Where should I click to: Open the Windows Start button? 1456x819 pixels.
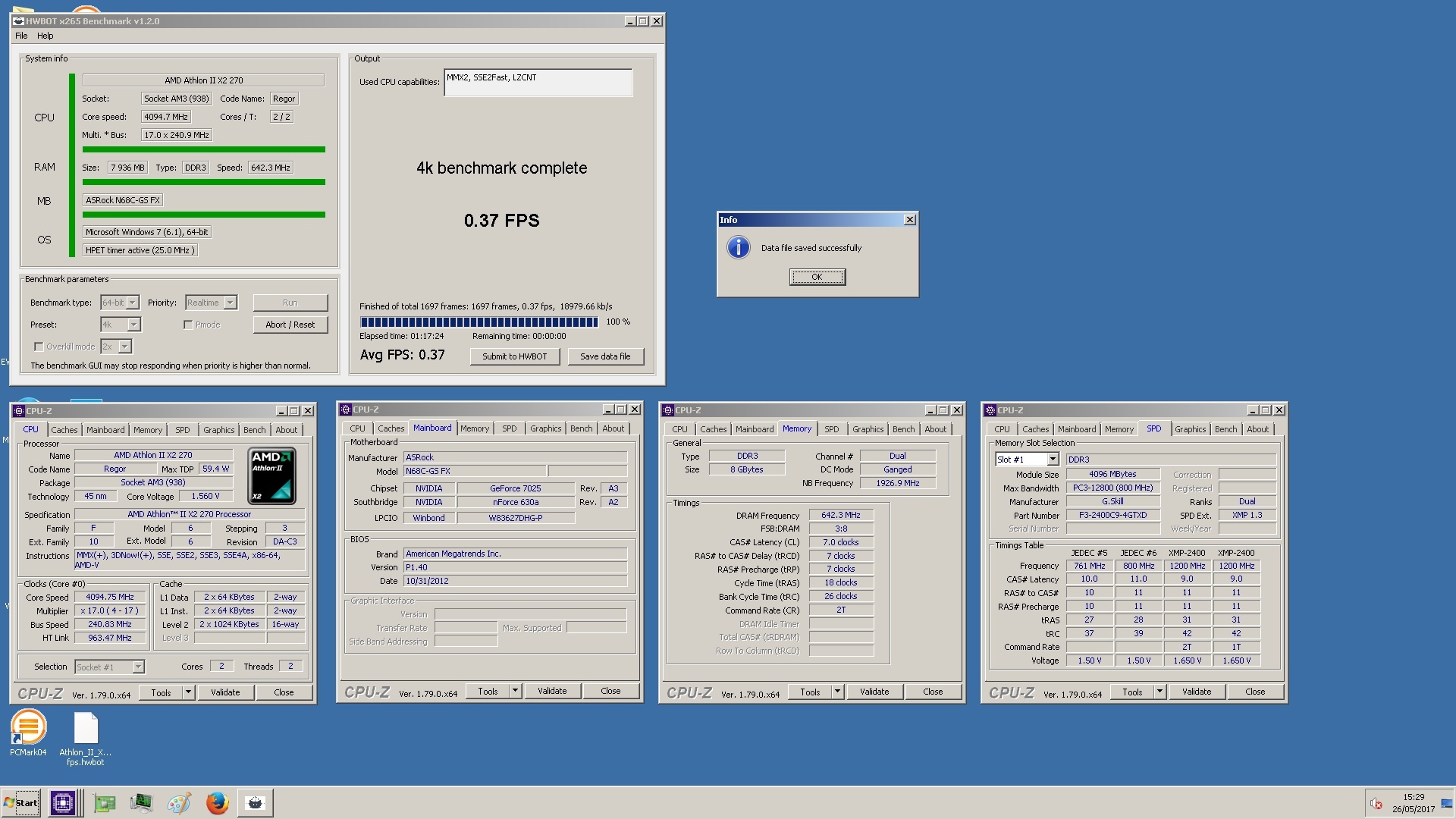click(21, 802)
